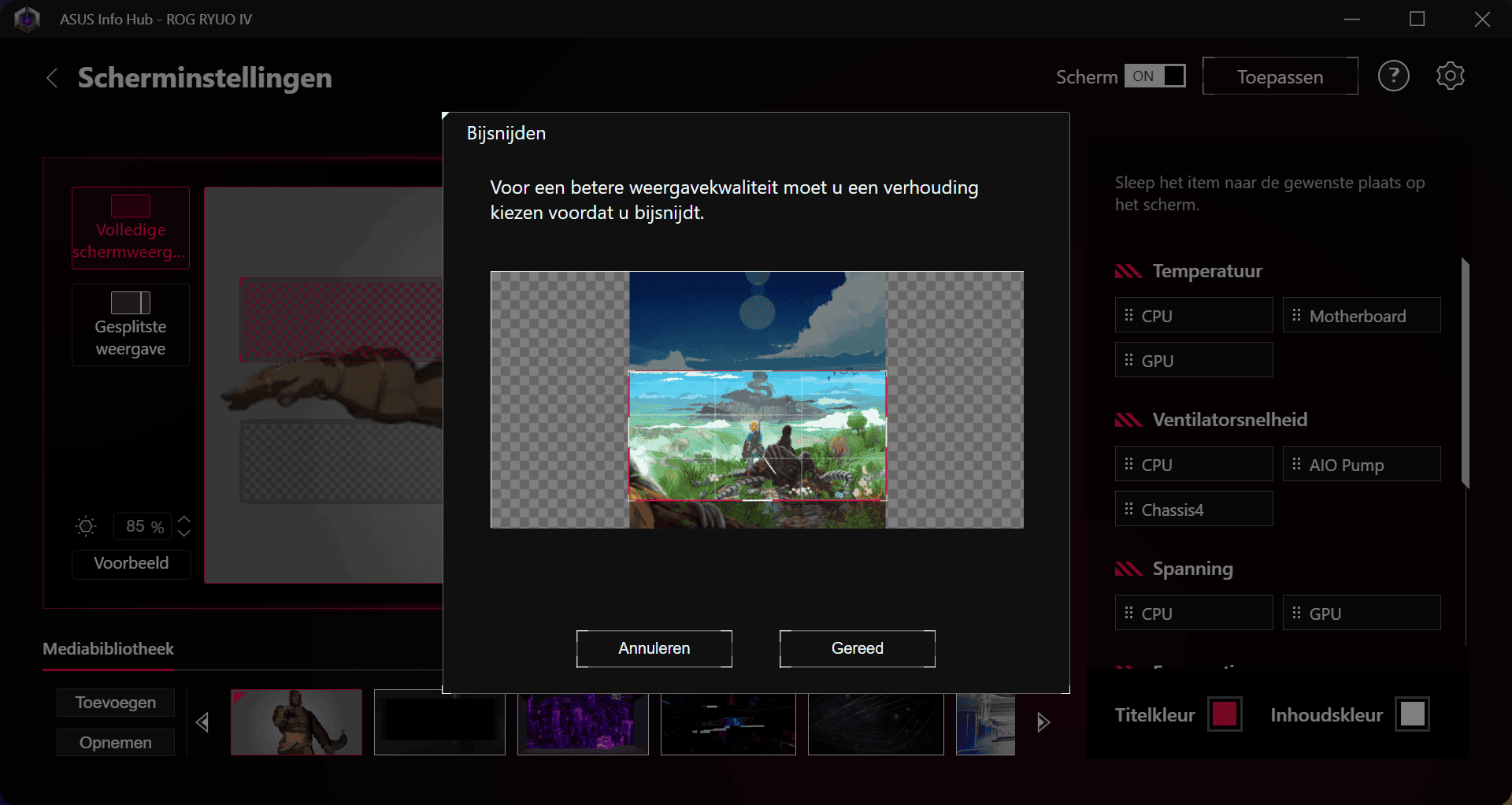Click the back arrow next to Scherminstellingen
Viewport: 1512px width, 805px height.
(x=52, y=78)
